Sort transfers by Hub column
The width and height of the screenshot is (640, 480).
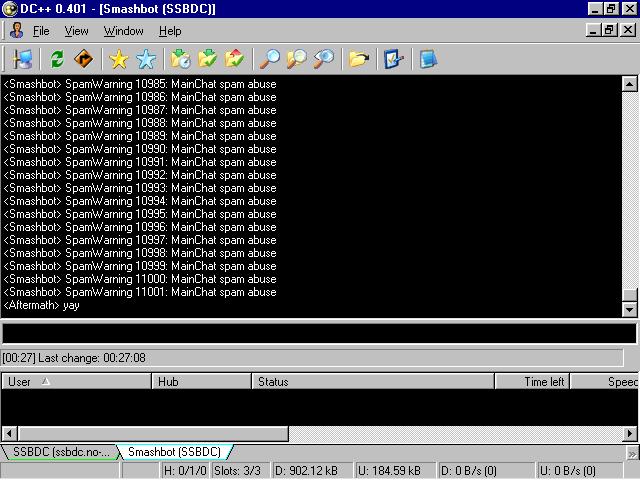(x=202, y=382)
